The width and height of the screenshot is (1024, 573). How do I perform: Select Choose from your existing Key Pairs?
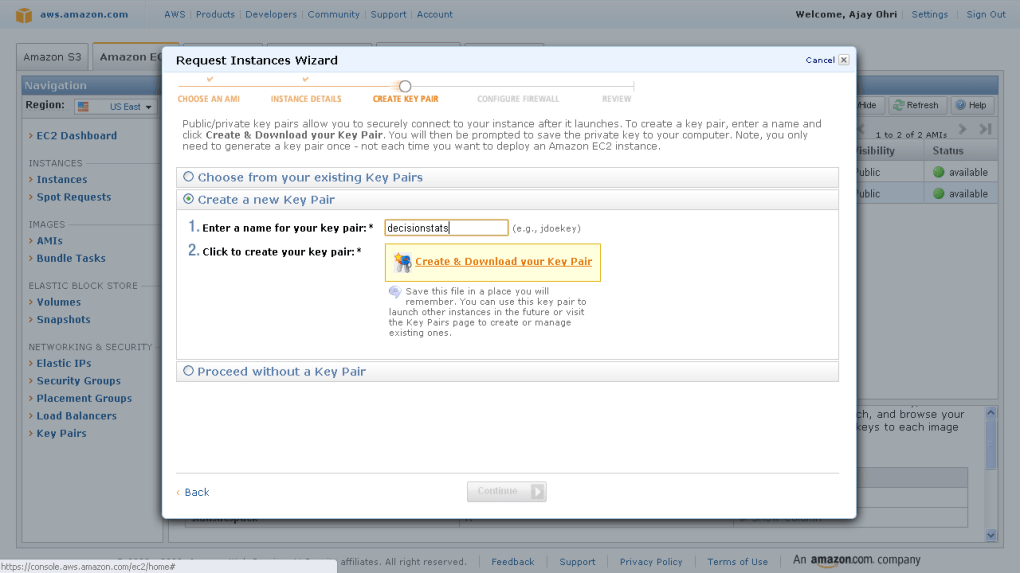tap(188, 177)
